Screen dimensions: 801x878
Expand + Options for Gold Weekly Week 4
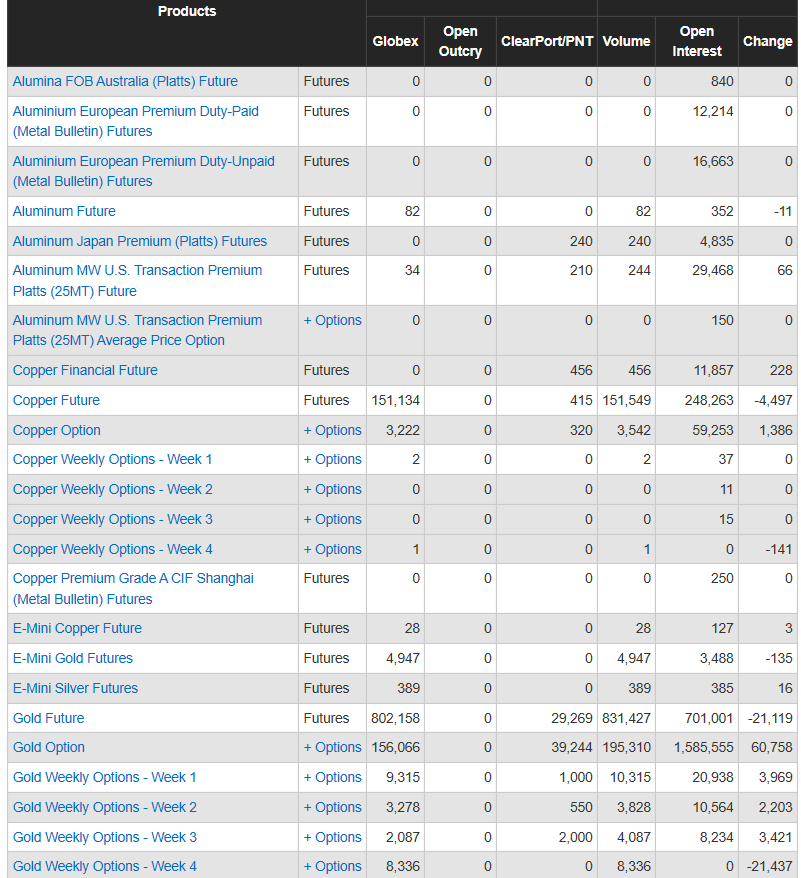pyautogui.click(x=332, y=866)
